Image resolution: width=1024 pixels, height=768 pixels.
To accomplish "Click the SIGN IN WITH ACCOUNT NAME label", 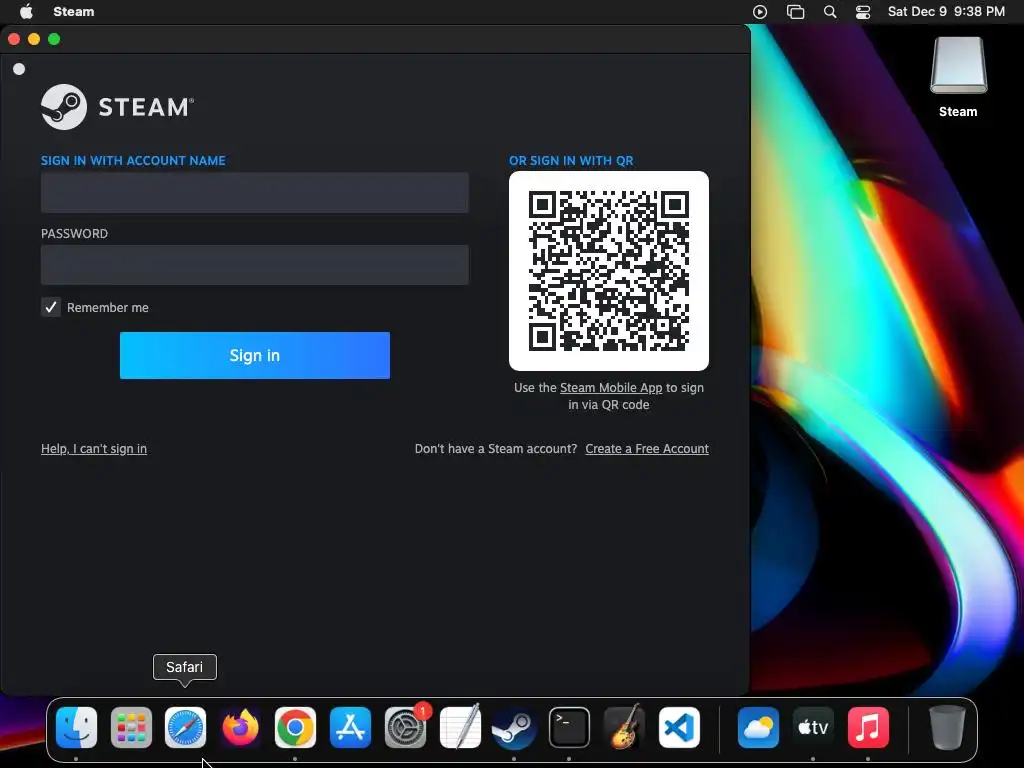I will [x=133, y=161].
